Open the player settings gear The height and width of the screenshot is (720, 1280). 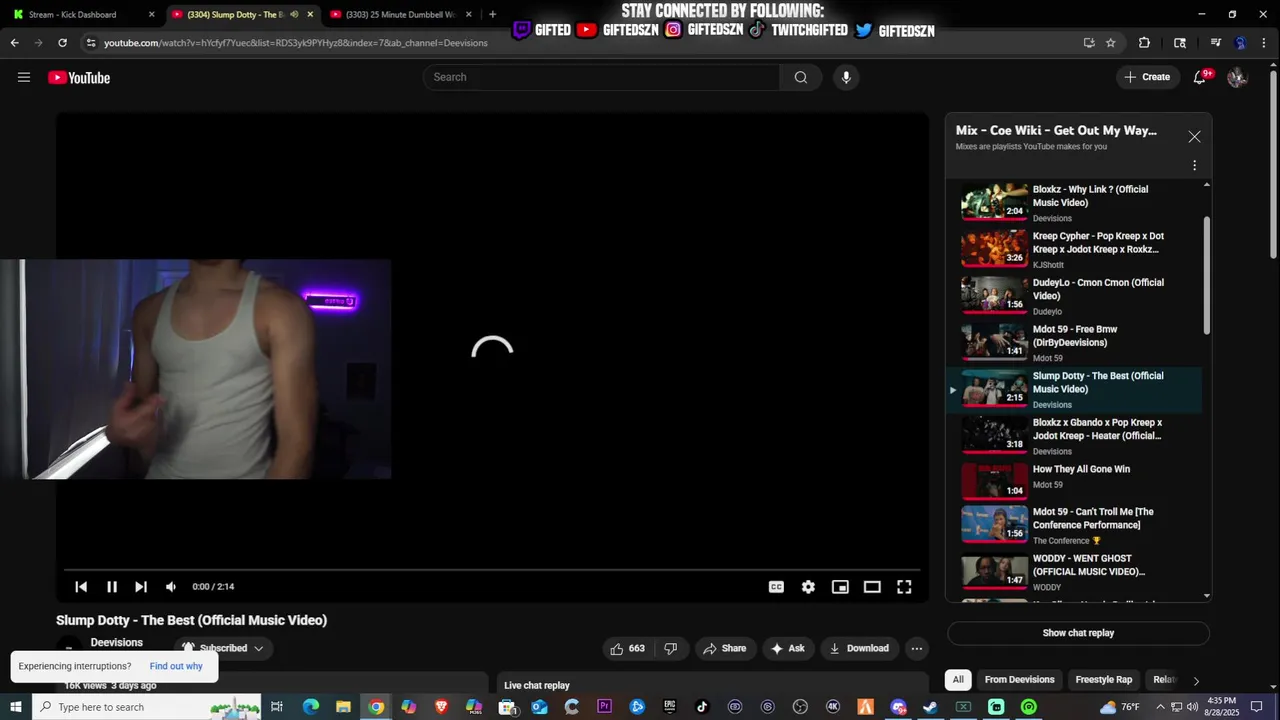(x=808, y=587)
